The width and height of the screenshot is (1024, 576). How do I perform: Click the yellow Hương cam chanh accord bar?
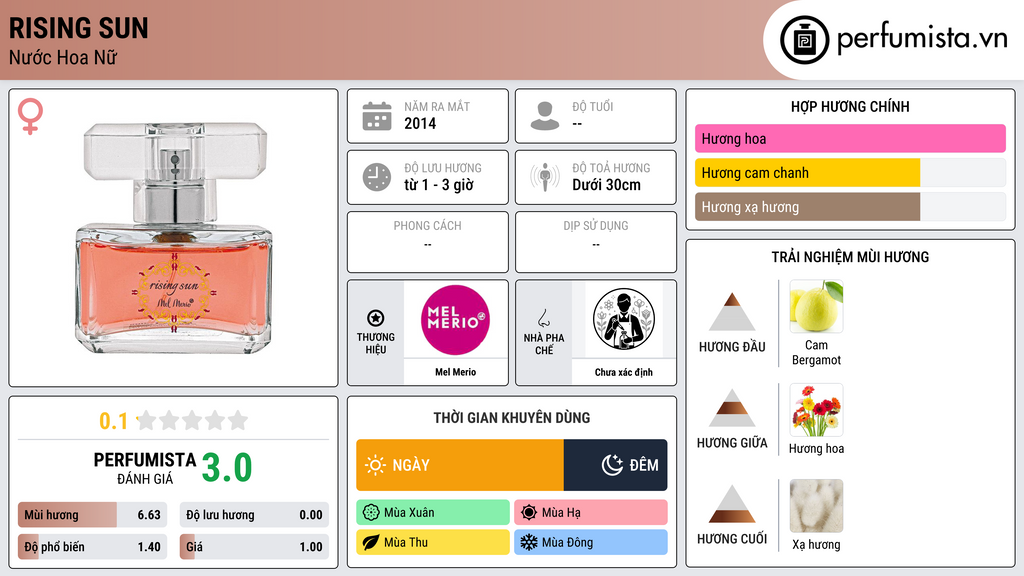point(850,173)
